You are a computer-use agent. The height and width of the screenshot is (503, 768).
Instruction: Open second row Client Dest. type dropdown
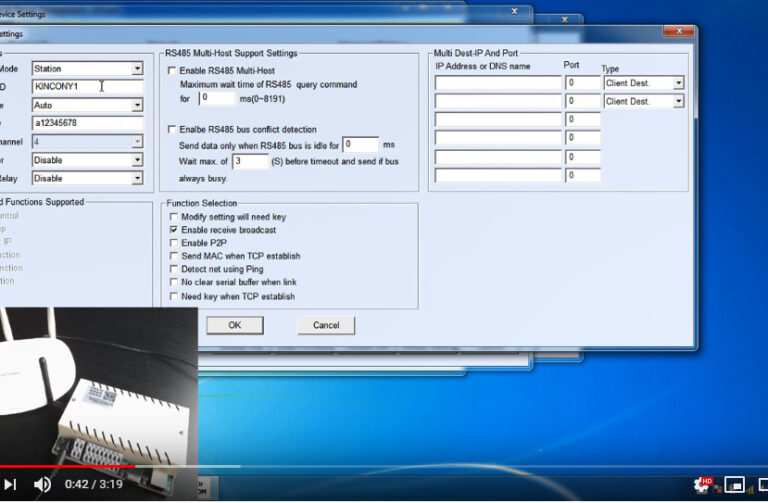pos(678,101)
